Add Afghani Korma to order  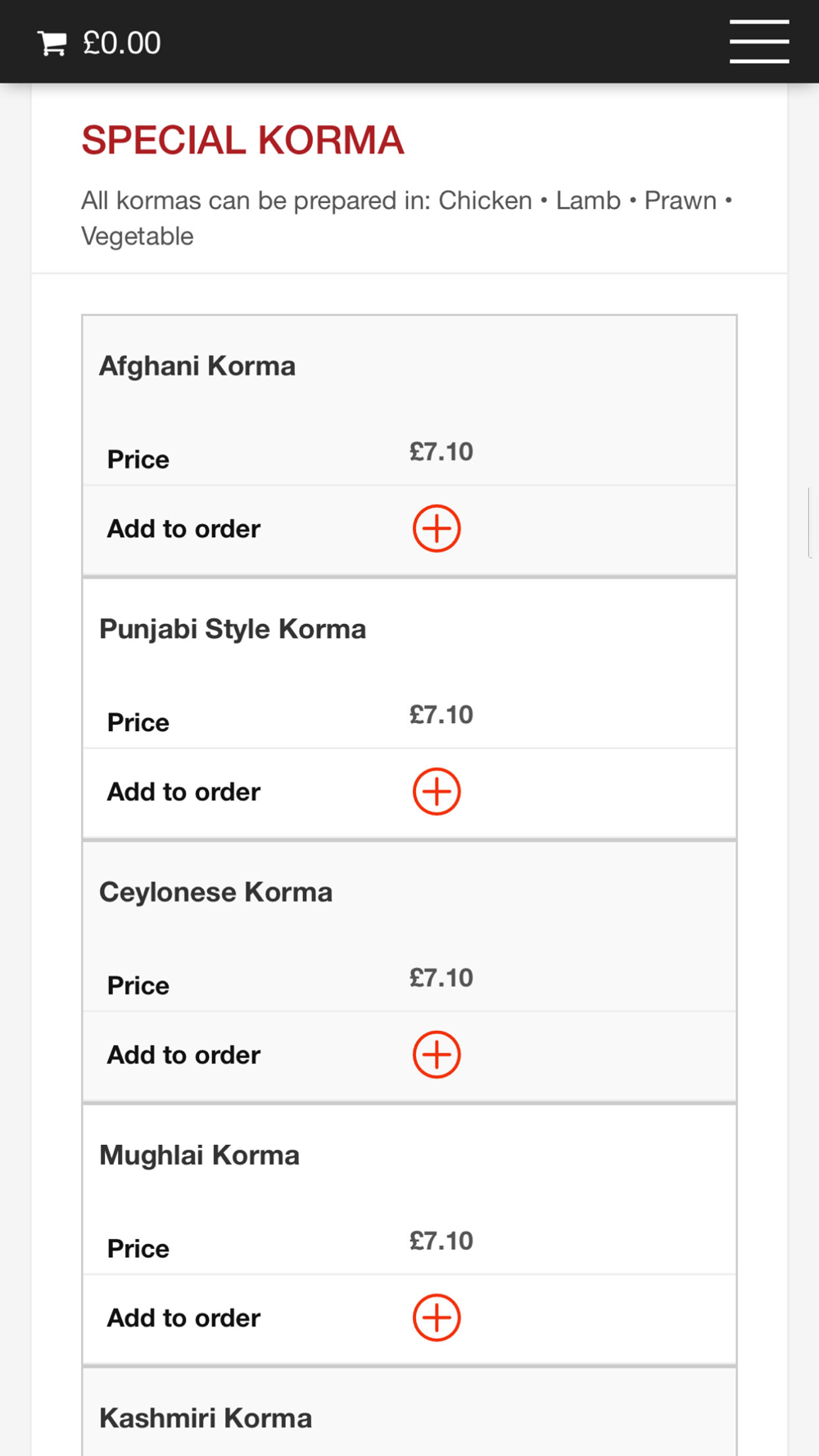click(437, 528)
